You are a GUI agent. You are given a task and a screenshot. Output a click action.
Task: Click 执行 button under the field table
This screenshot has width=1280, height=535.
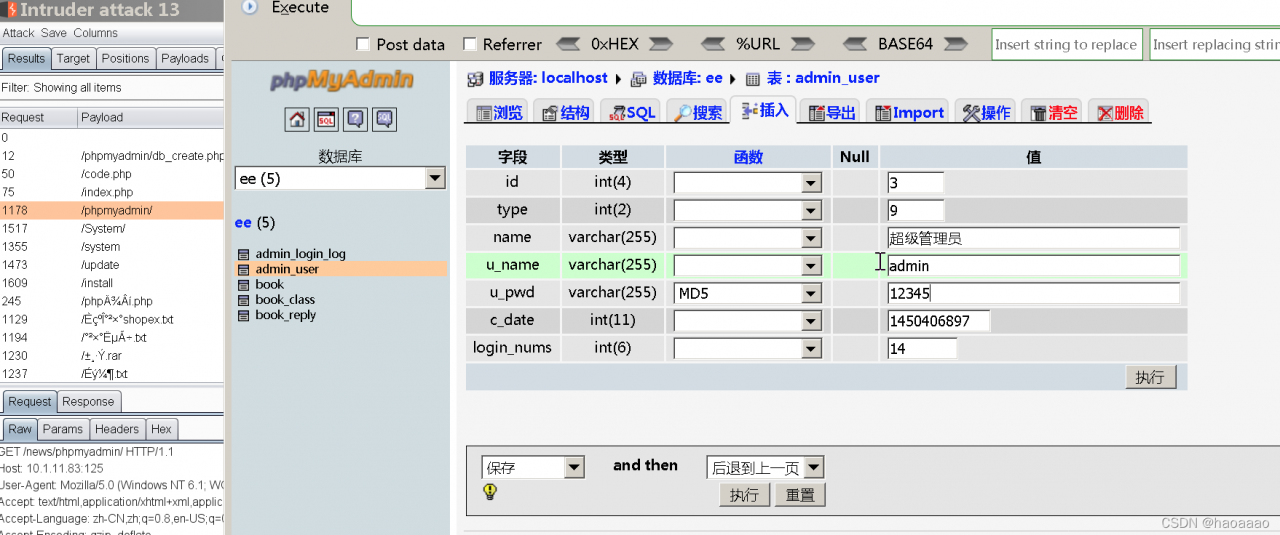click(1150, 377)
